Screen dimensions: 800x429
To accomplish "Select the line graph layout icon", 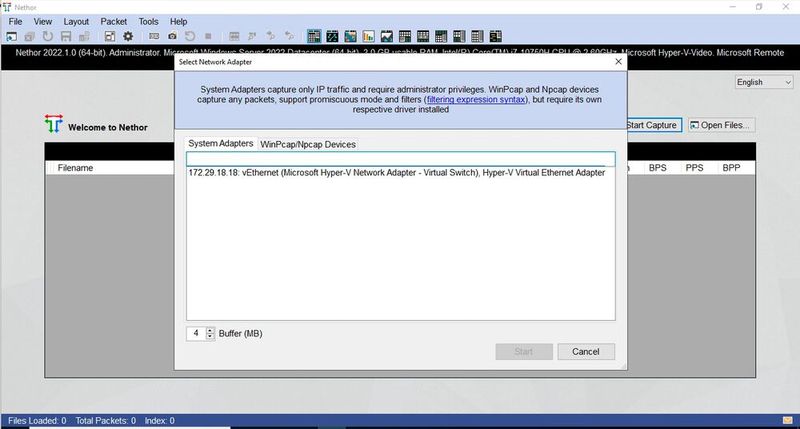I will pyautogui.click(x=387, y=36).
